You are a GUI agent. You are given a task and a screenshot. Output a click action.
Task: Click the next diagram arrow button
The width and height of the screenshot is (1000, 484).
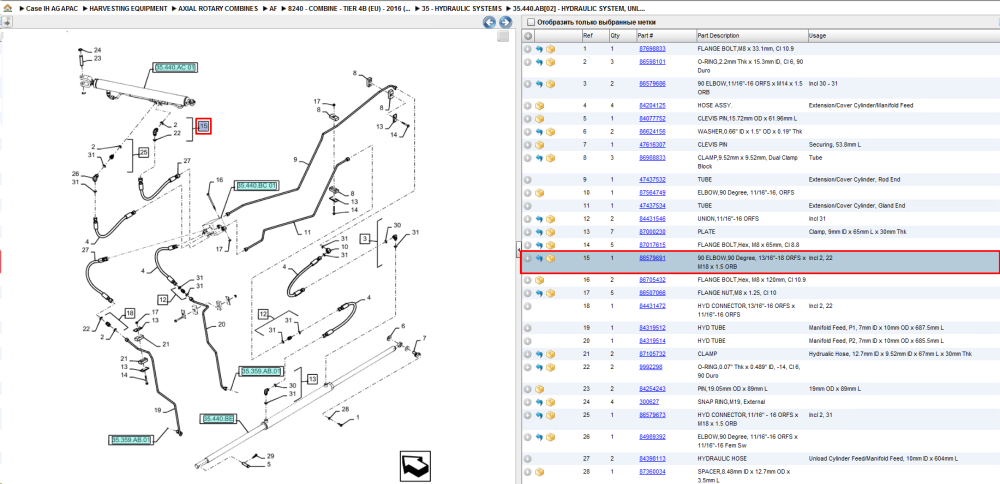pyautogui.click(x=504, y=23)
